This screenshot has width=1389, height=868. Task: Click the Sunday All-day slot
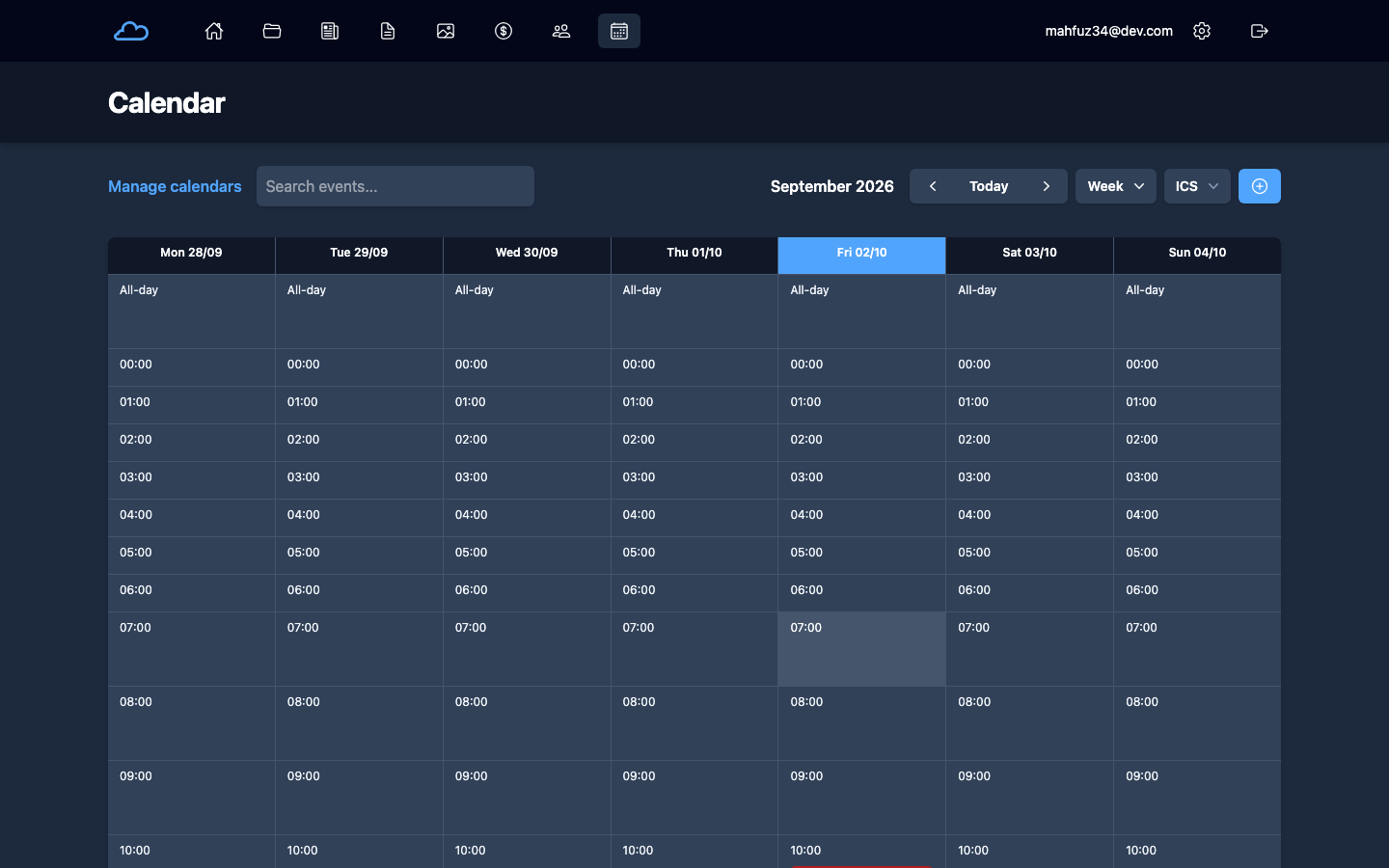[x=1197, y=312]
